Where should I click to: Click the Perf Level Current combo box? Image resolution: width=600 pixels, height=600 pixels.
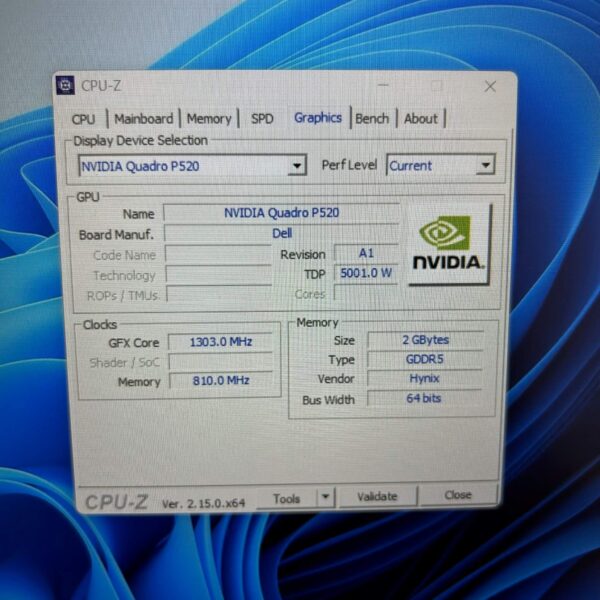441,165
